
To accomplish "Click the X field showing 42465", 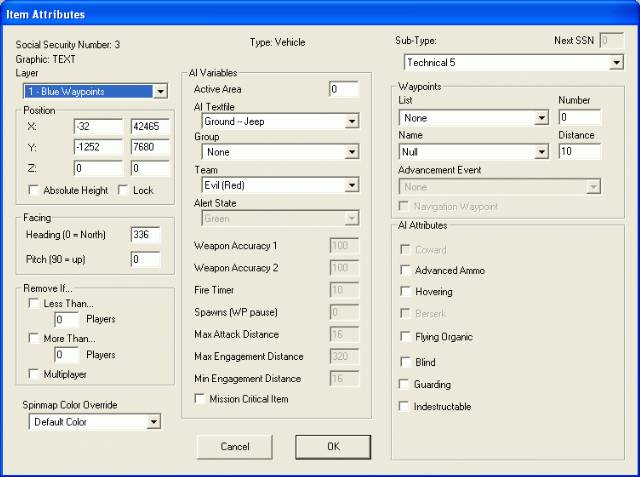I will 150,126.
